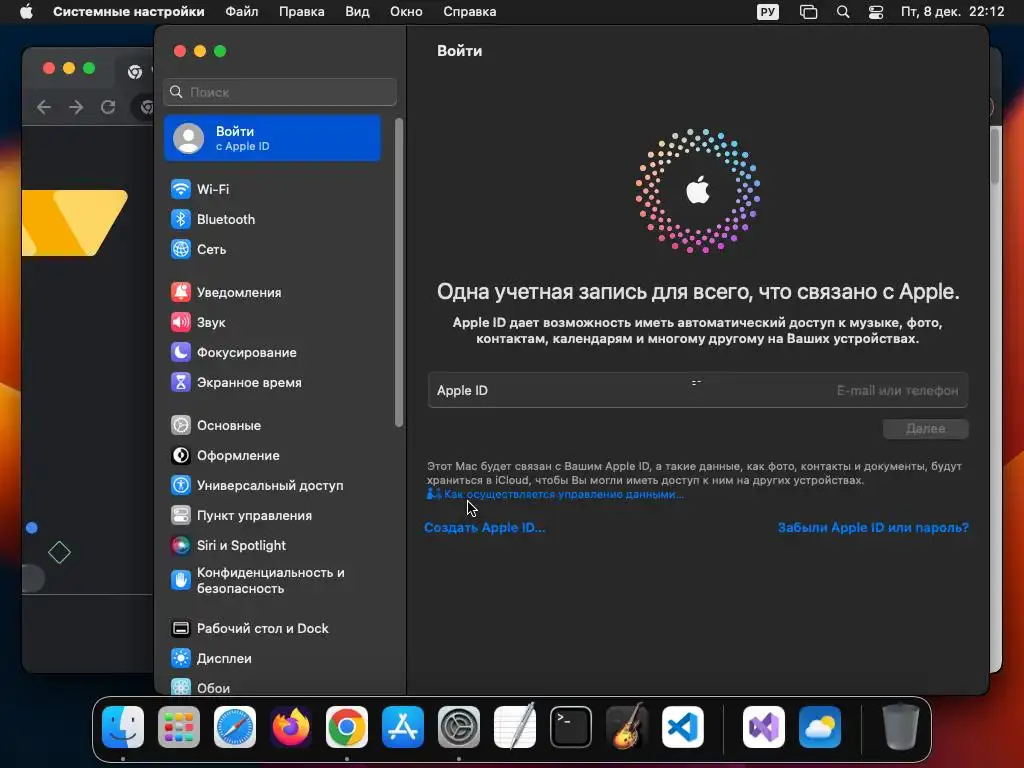The height and width of the screenshot is (768, 1024).
Task: Open App Store from the Dock
Action: click(403, 727)
